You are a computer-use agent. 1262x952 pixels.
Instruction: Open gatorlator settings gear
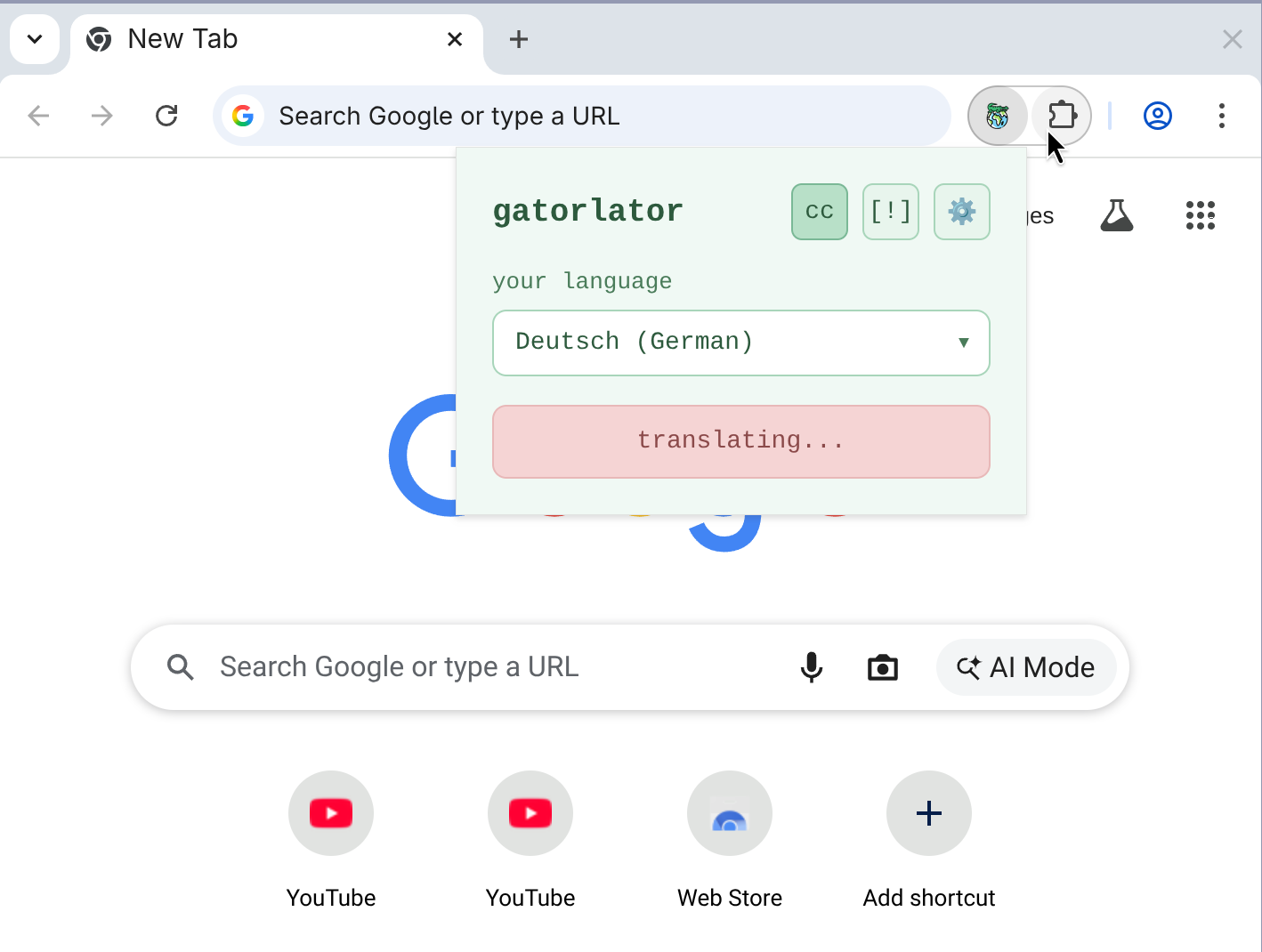[961, 212]
